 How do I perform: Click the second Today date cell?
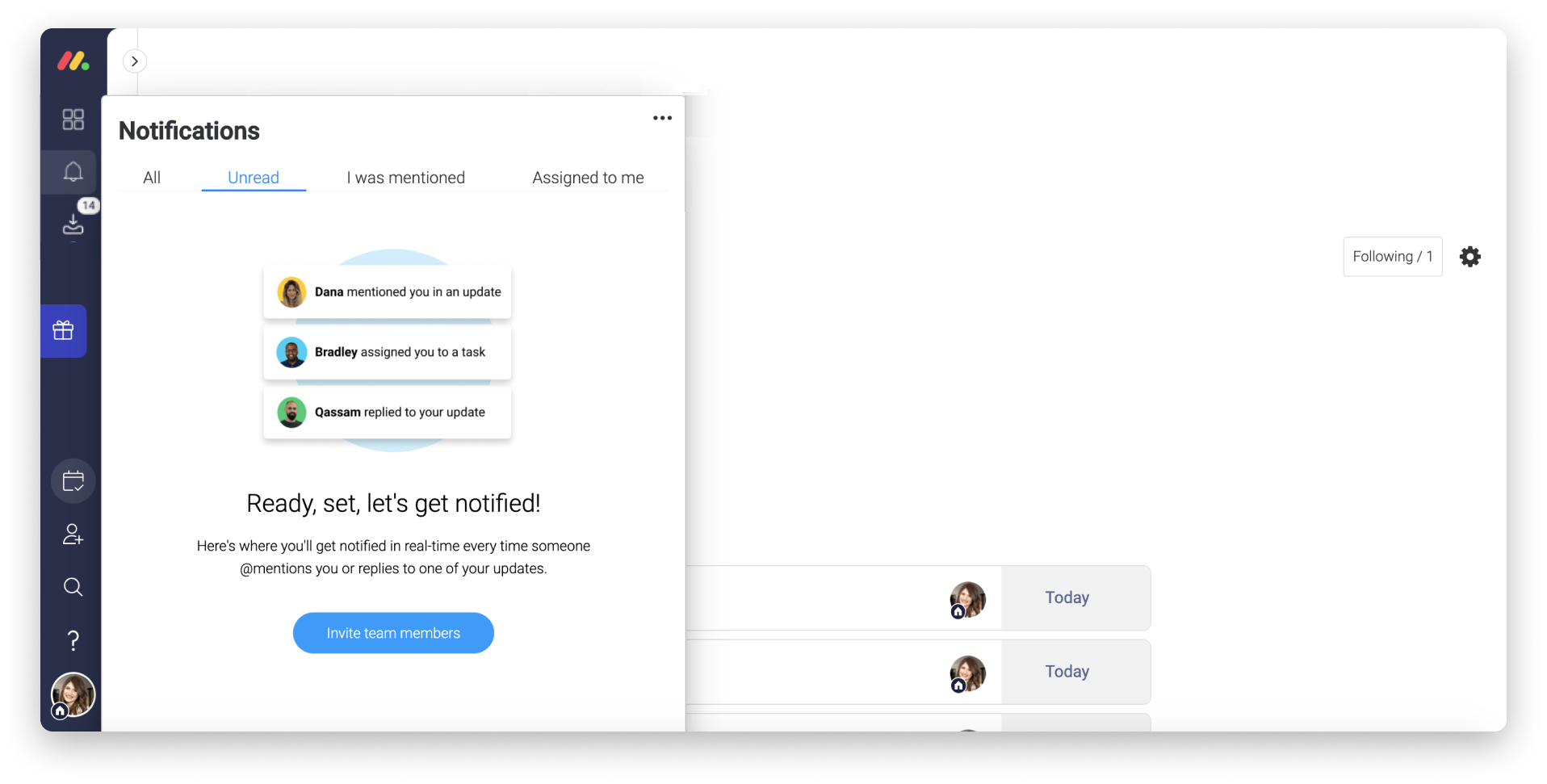point(1075,672)
